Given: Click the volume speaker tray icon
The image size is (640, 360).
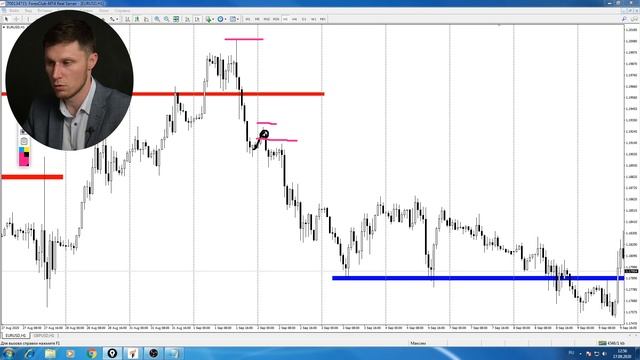Looking at the screenshot, I should coord(604,353).
